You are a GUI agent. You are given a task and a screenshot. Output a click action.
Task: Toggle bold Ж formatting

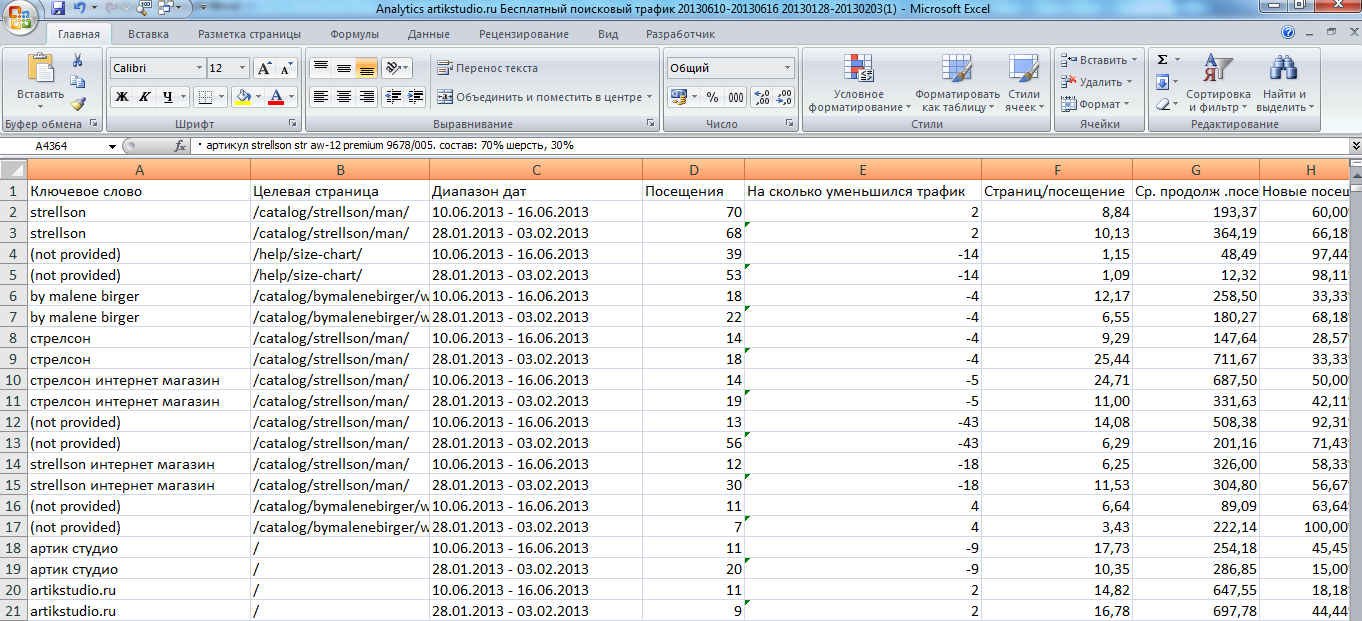point(121,97)
